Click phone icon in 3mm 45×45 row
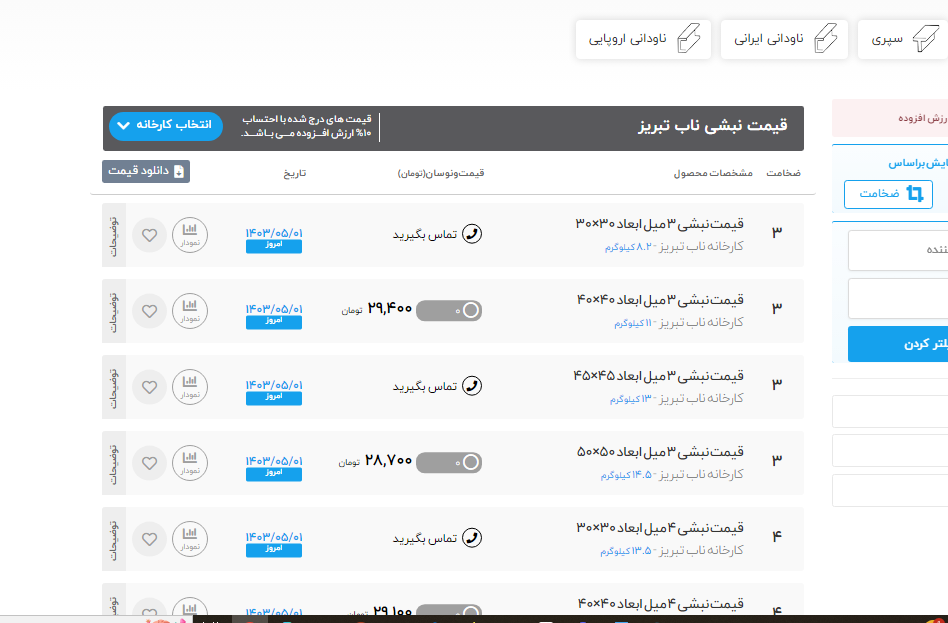Viewport: 948px width, 623px height. pyautogui.click(x=472, y=386)
